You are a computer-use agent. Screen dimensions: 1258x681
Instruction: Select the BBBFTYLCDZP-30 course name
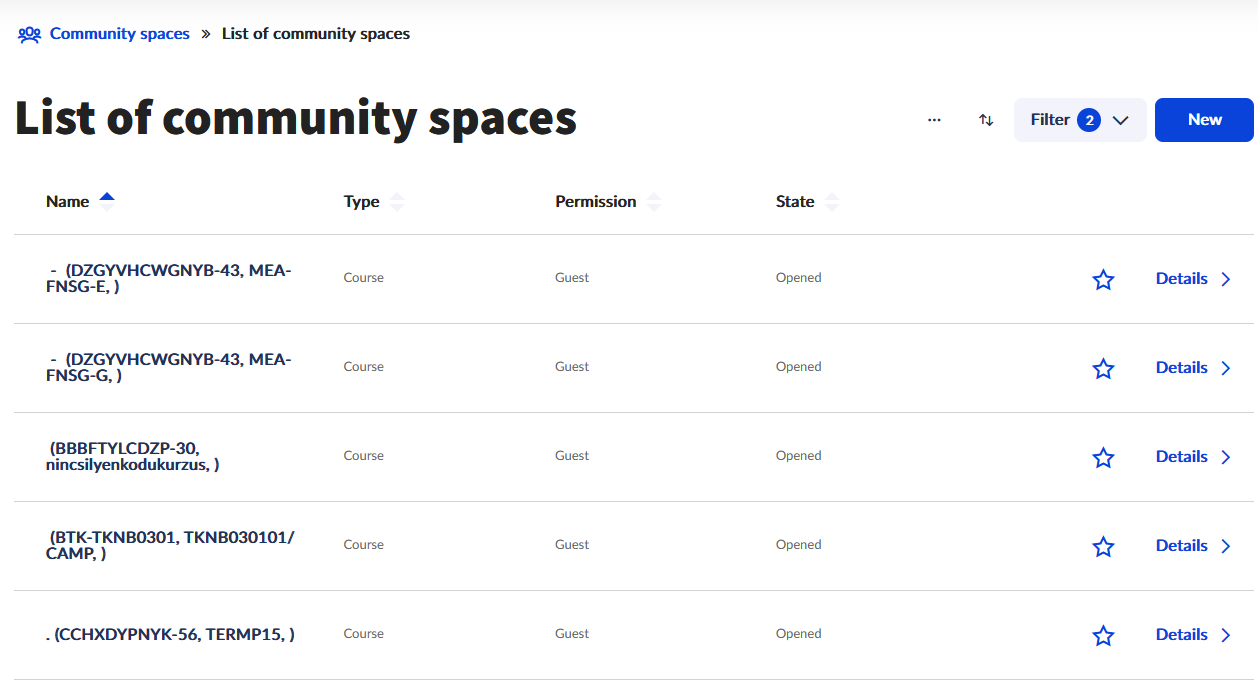[x=132, y=457]
